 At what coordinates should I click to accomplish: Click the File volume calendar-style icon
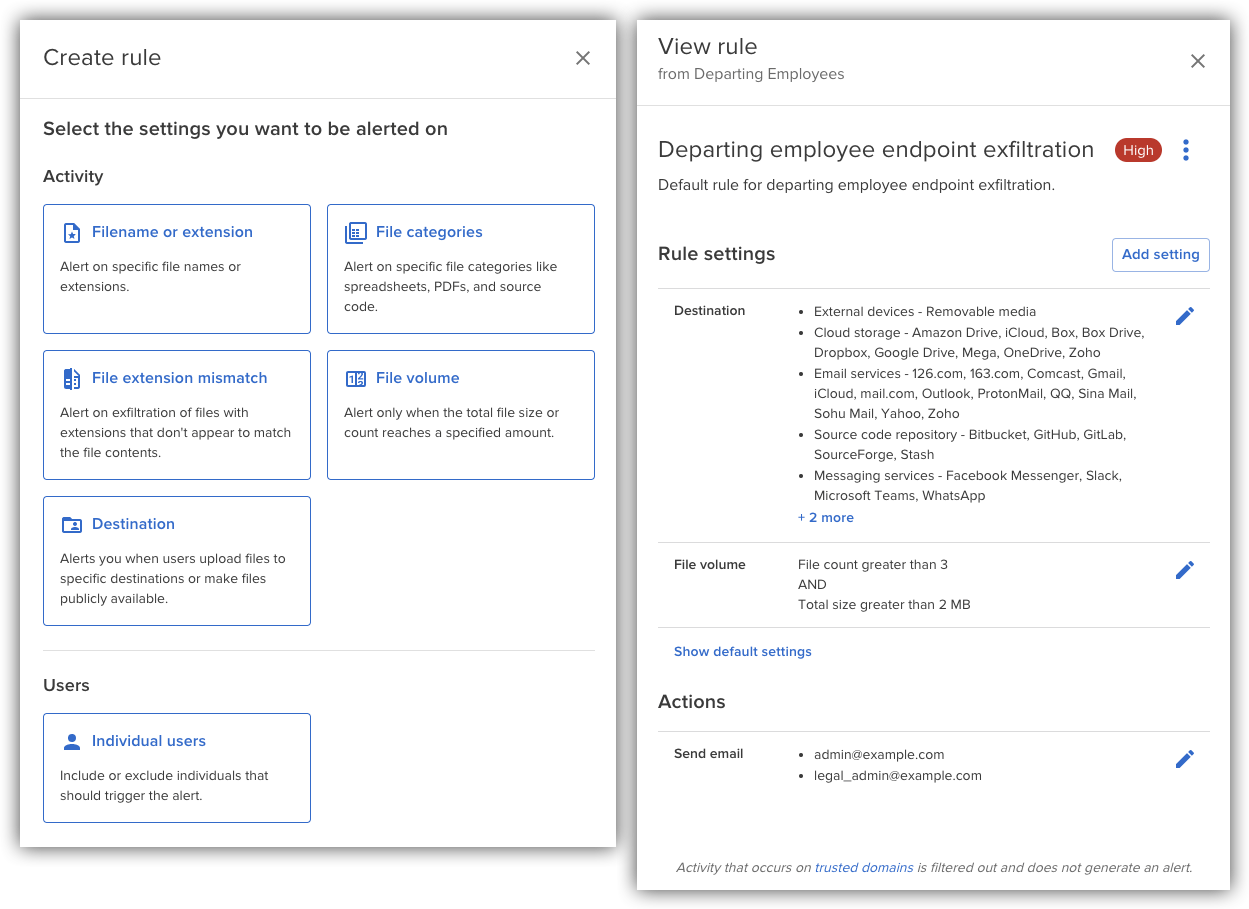pyautogui.click(x=356, y=378)
